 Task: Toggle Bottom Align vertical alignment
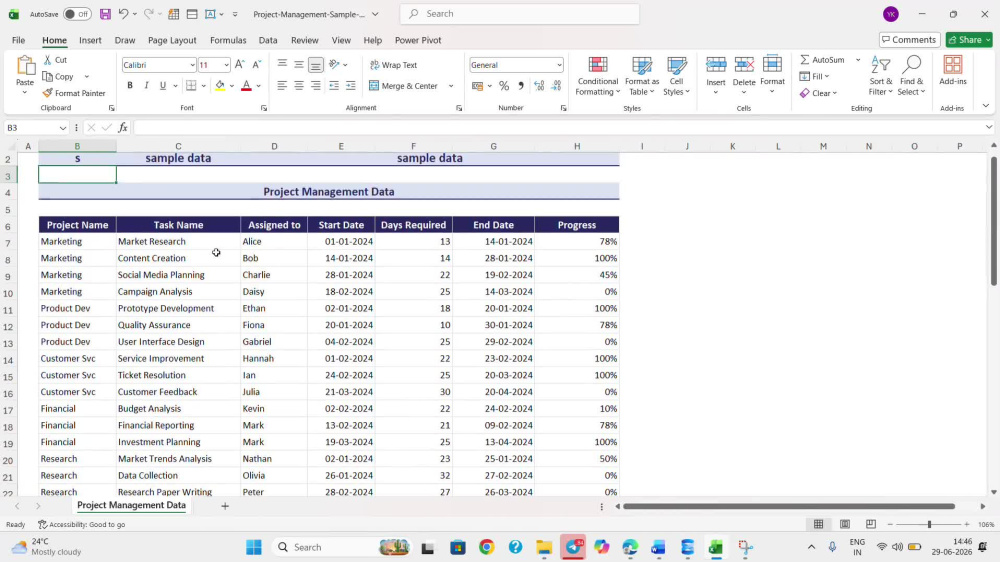[x=316, y=64]
